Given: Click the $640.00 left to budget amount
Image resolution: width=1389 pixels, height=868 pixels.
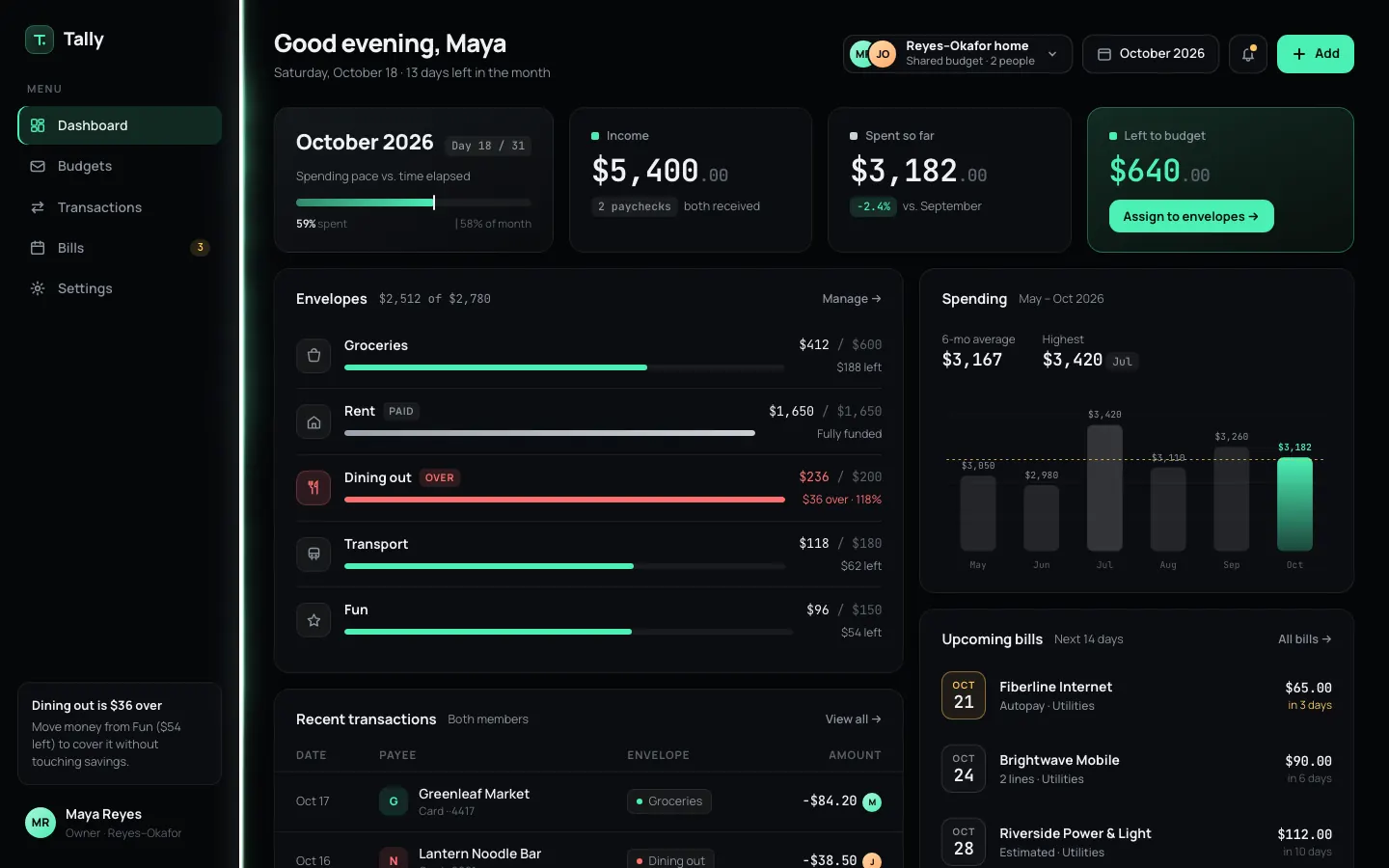Looking at the screenshot, I should 1159,171.
